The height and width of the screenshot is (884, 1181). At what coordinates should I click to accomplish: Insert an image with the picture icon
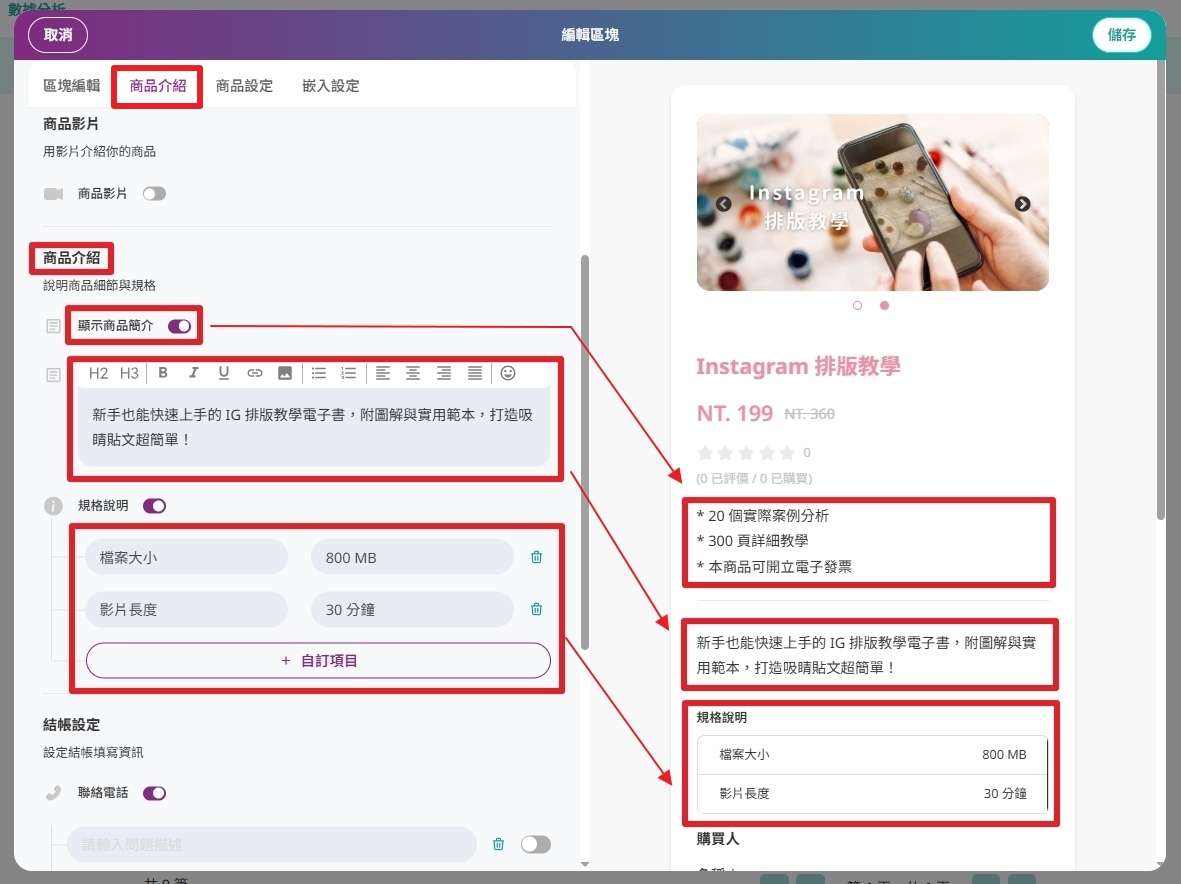[285, 373]
